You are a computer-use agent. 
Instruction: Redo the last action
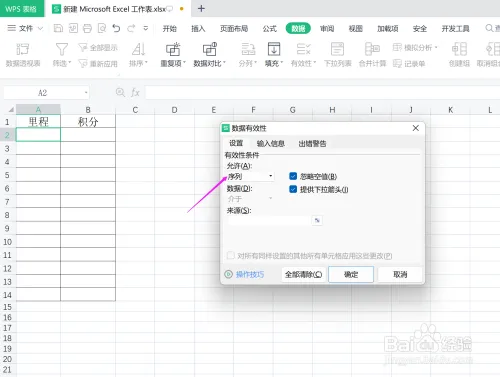click(131, 28)
